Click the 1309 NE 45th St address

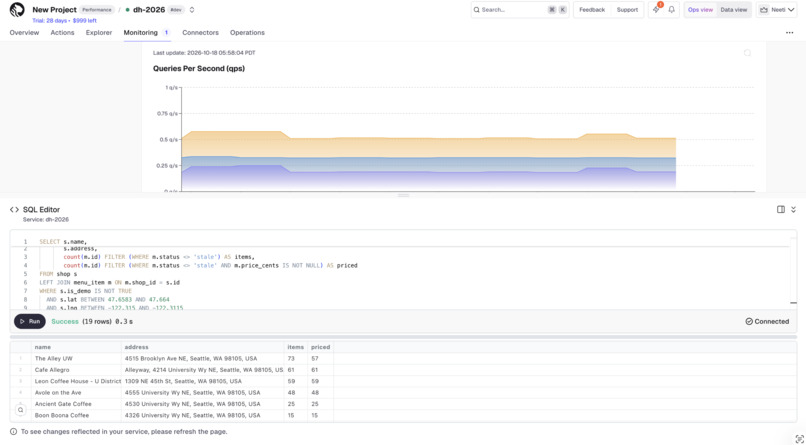tap(183, 381)
